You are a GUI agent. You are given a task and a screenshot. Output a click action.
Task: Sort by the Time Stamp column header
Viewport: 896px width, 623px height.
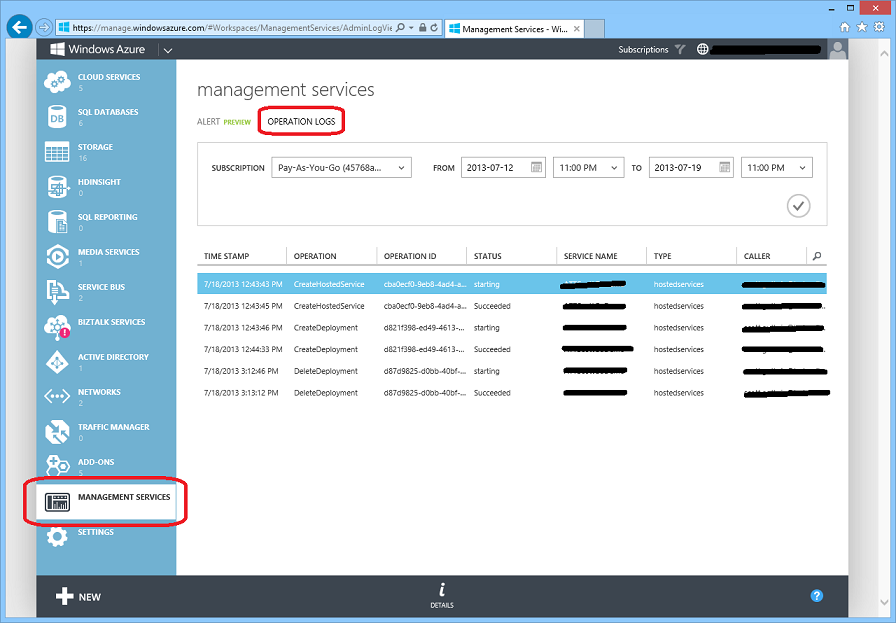[x=227, y=256]
